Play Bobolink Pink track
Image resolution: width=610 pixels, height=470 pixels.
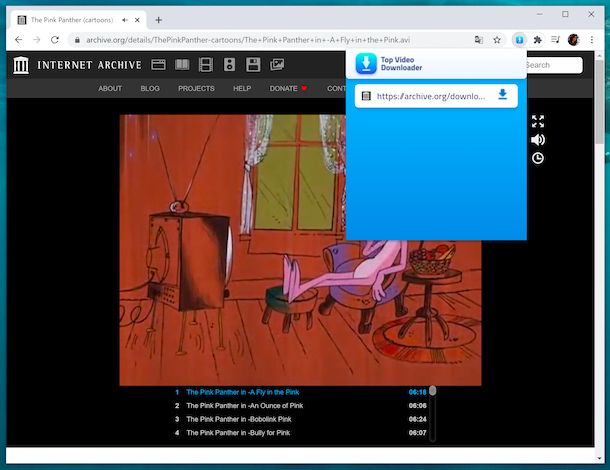(x=238, y=419)
